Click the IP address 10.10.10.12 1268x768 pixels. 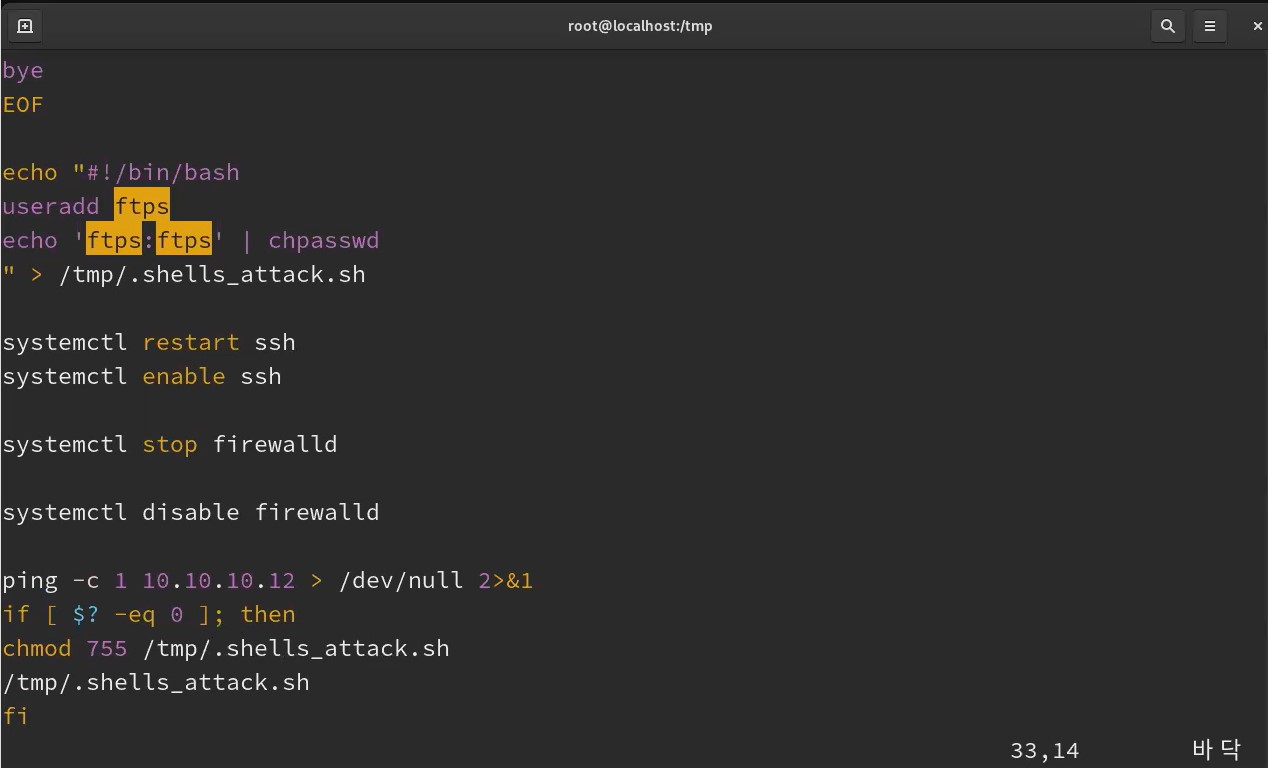[219, 580]
